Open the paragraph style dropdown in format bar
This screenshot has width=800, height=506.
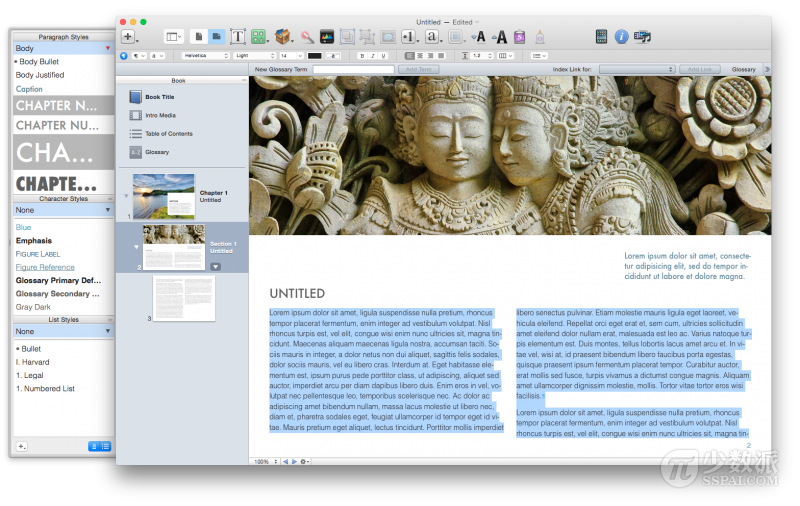139,56
